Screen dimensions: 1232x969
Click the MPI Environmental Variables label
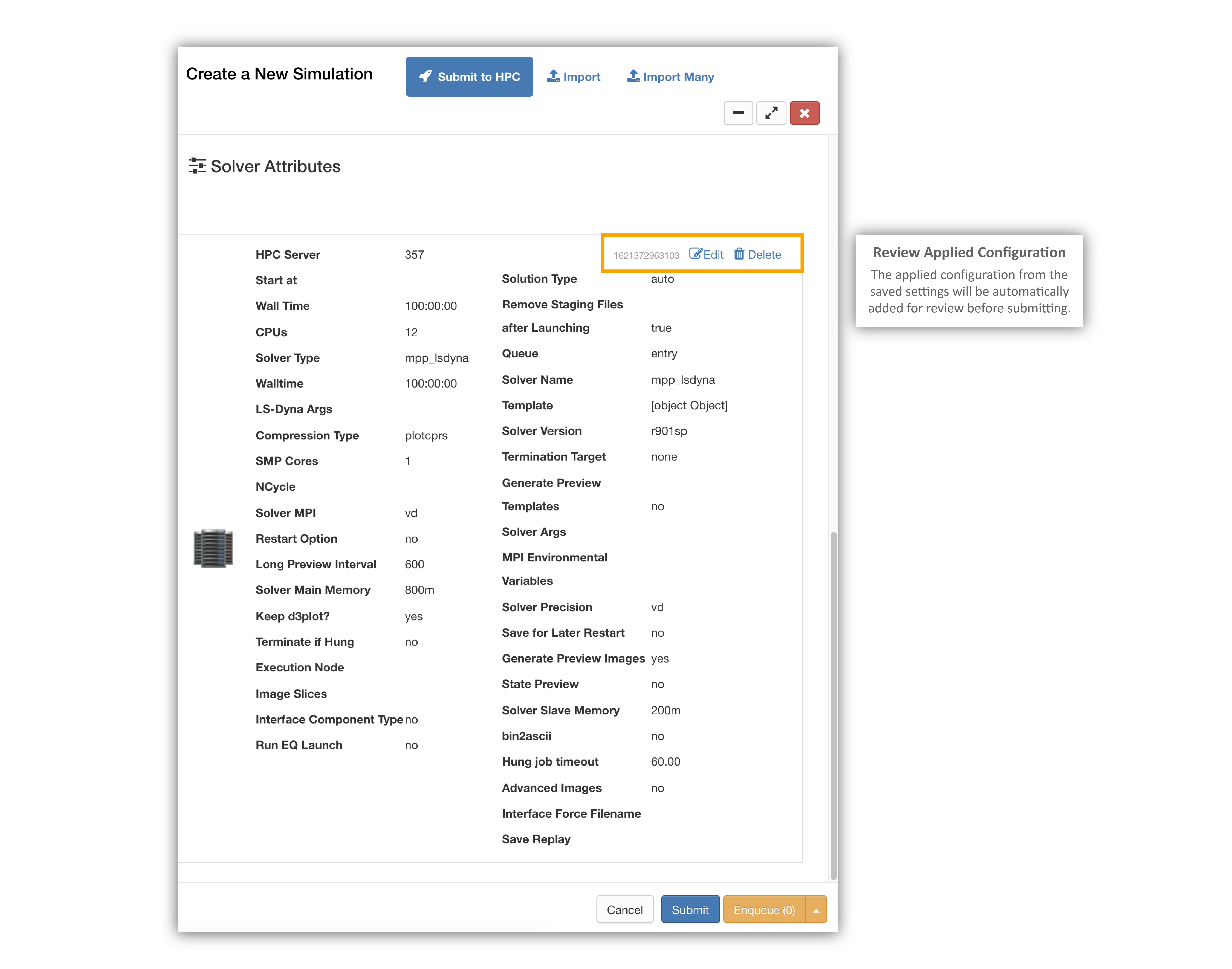[x=554, y=569]
